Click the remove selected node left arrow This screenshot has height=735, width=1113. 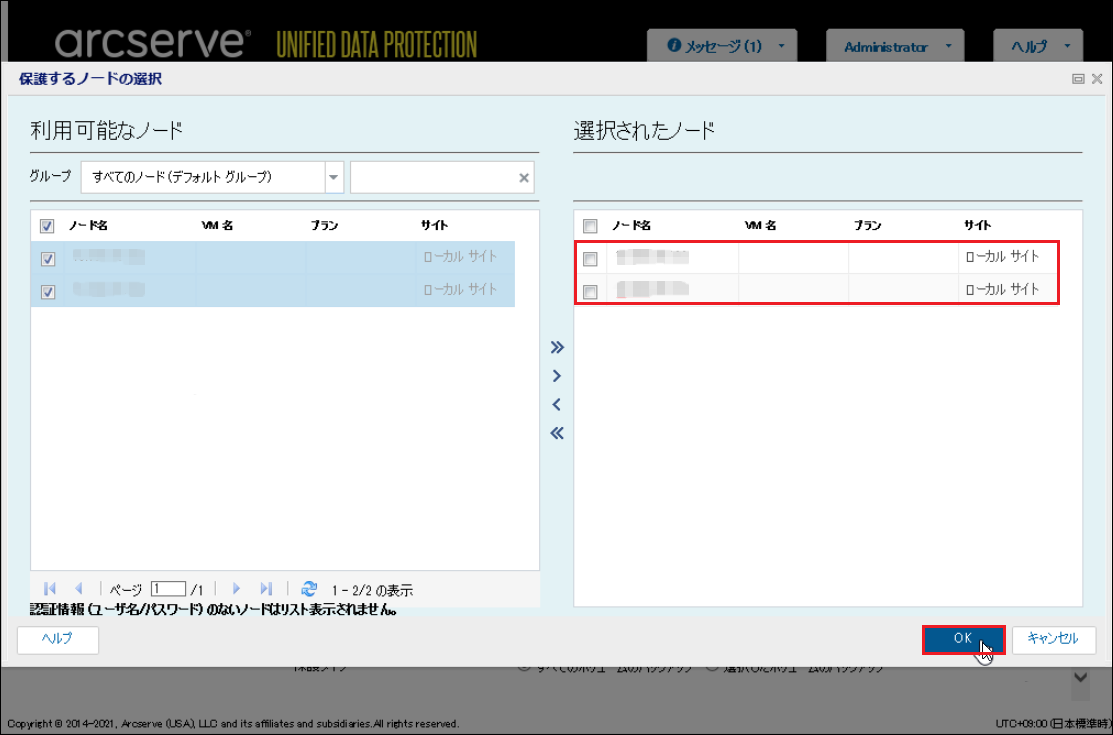tap(557, 405)
